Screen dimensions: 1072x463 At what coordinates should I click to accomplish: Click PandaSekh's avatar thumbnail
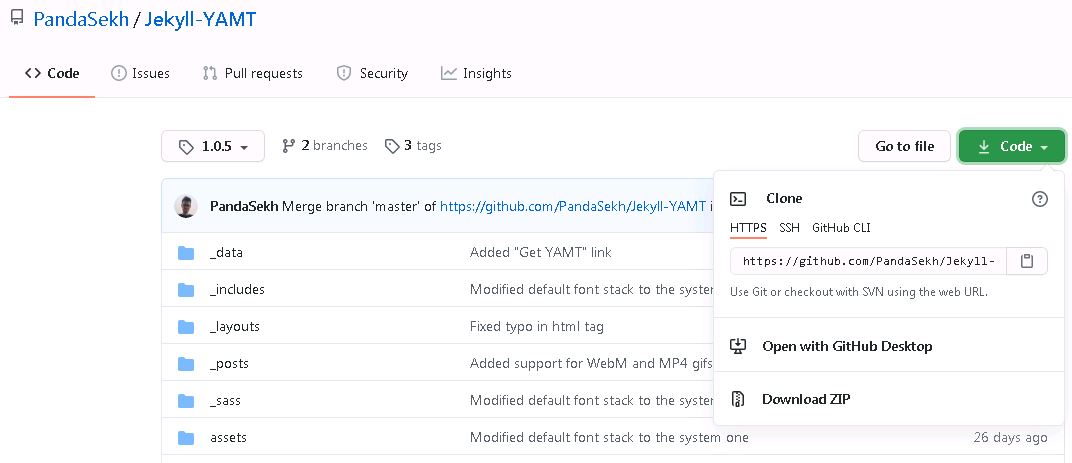pyautogui.click(x=186, y=206)
